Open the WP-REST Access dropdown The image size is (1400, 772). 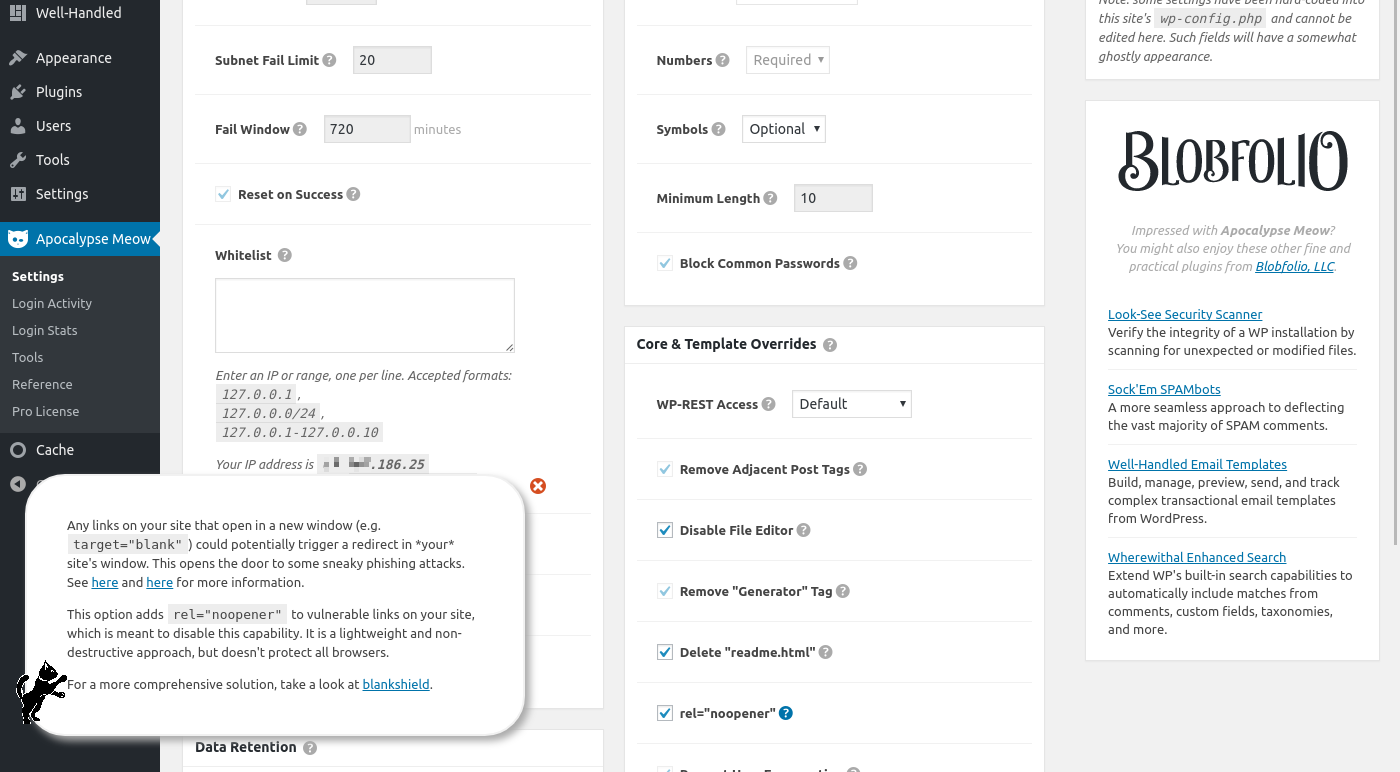852,404
